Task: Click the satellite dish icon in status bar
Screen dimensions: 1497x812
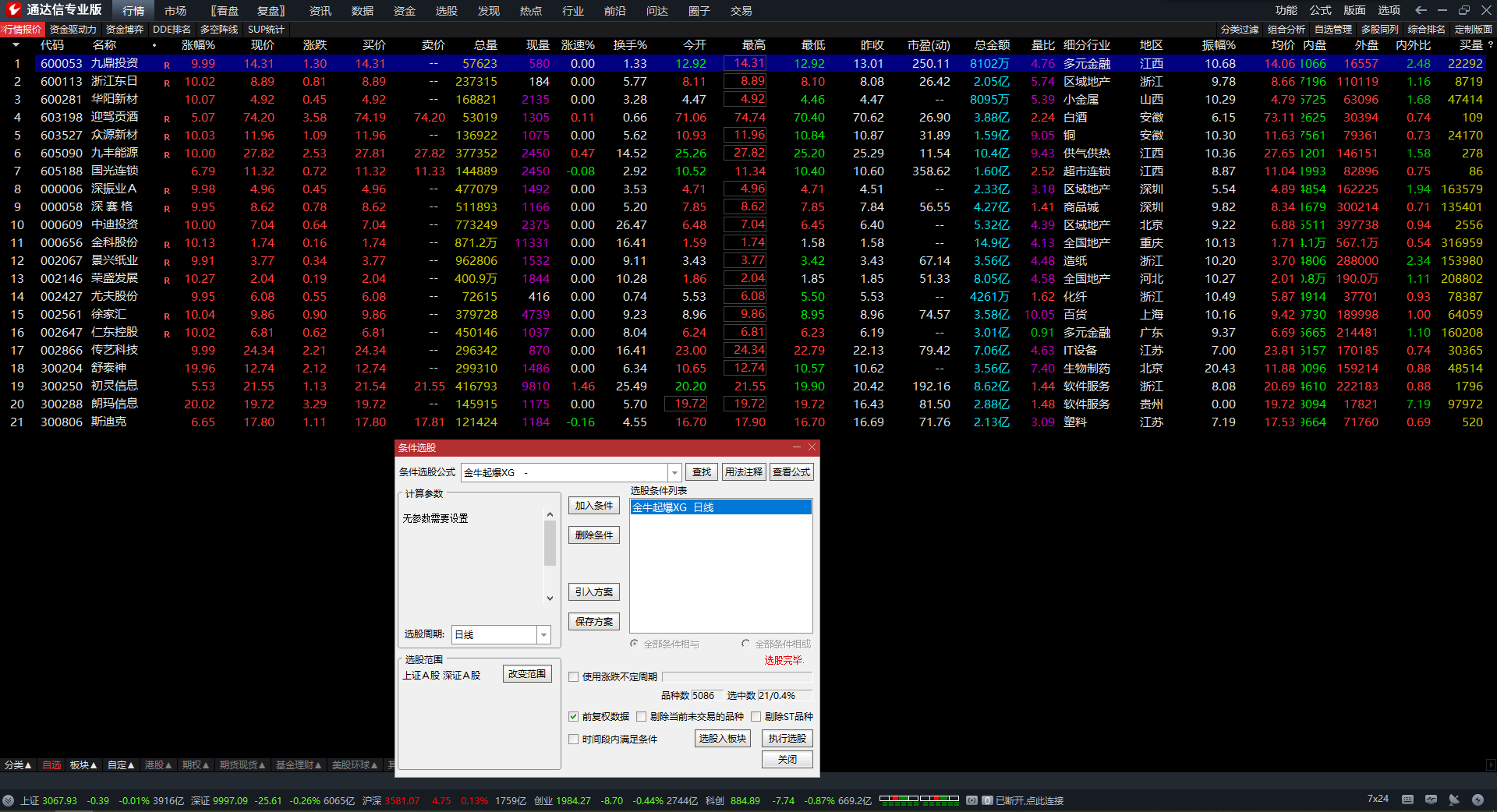Action: pyautogui.click(x=1454, y=800)
